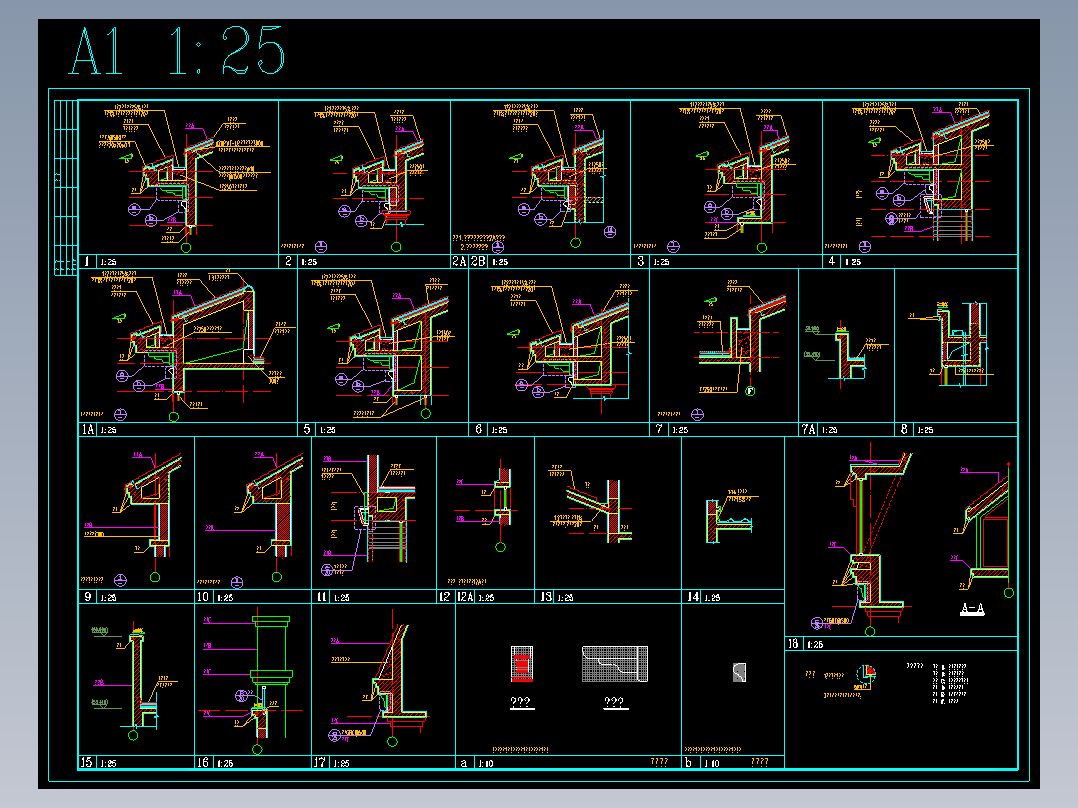The height and width of the screenshot is (808, 1078).
Task: Select the detail number label "18"
Action: pos(793,644)
